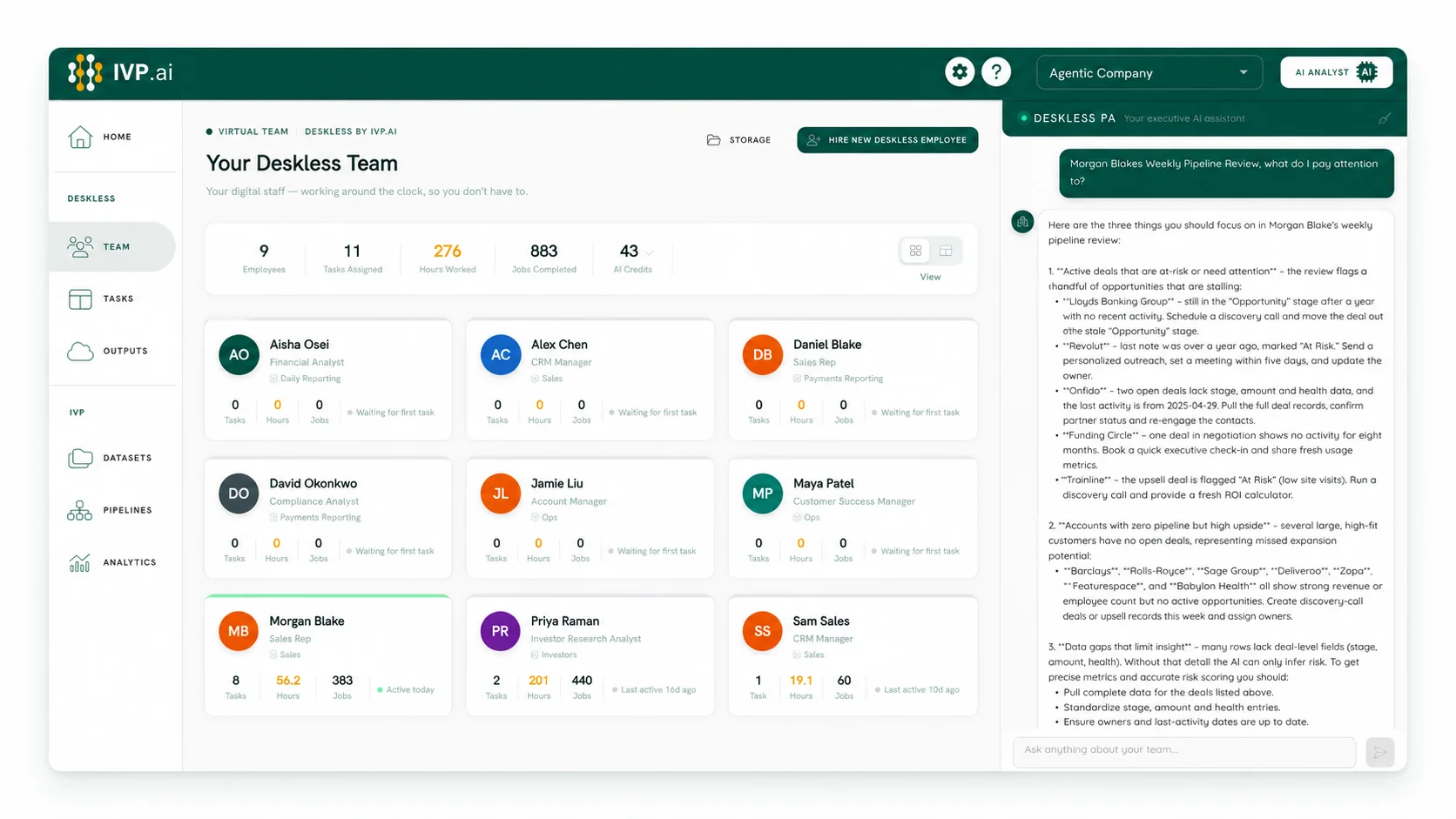Open Analytics in sidebar
The width and height of the screenshot is (1456, 819).
coord(111,562)
